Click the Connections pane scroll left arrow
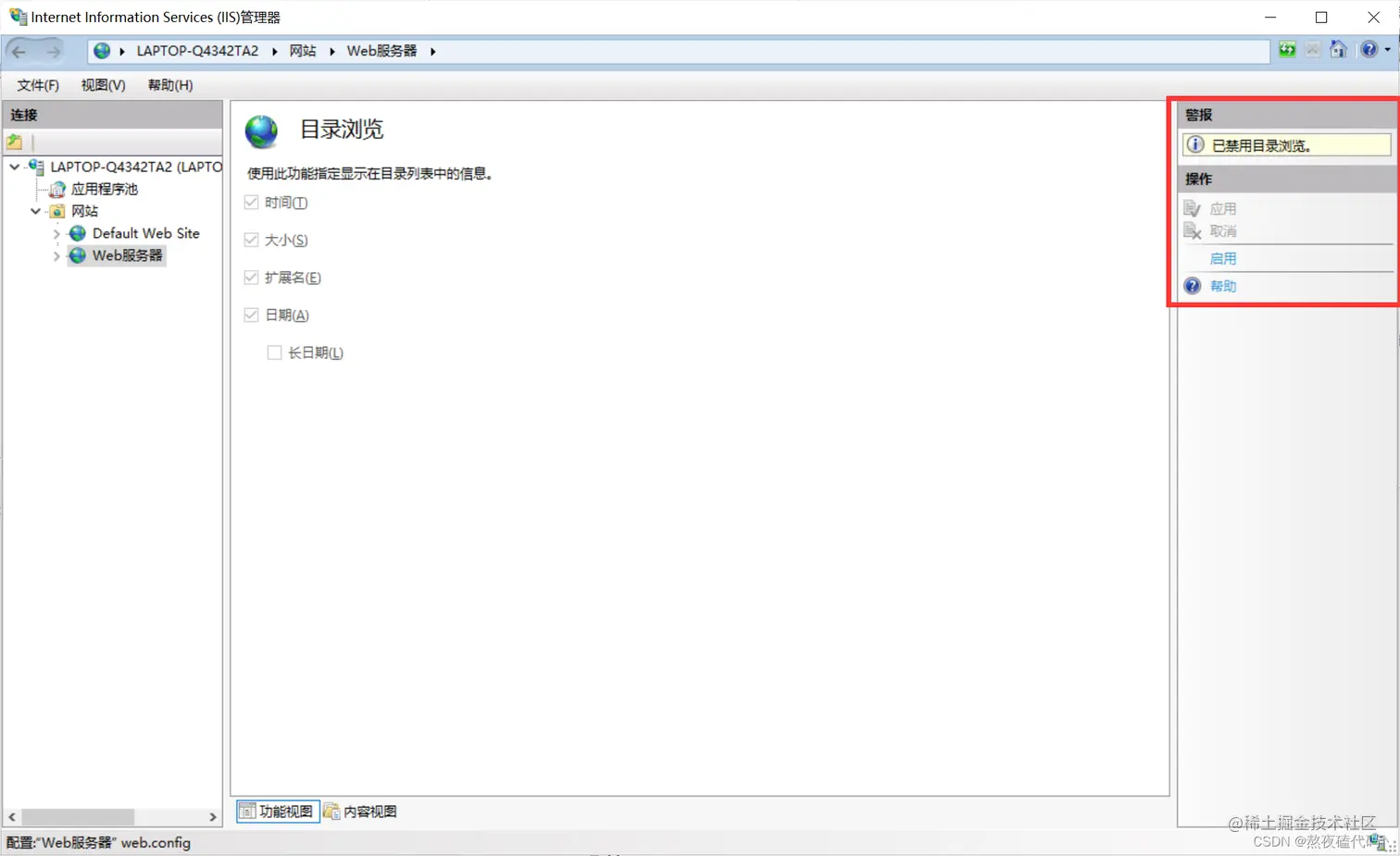Viewport: 1400px width, 856px height. pyautogui.click(x=12, y=817)
